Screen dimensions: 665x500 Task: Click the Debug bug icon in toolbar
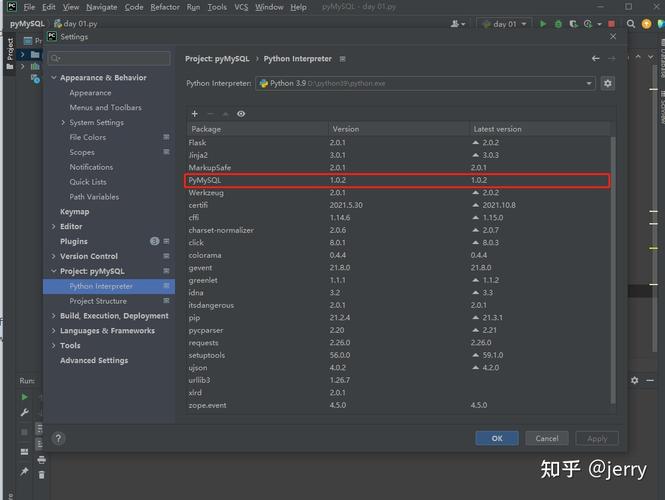click(559, 24)
